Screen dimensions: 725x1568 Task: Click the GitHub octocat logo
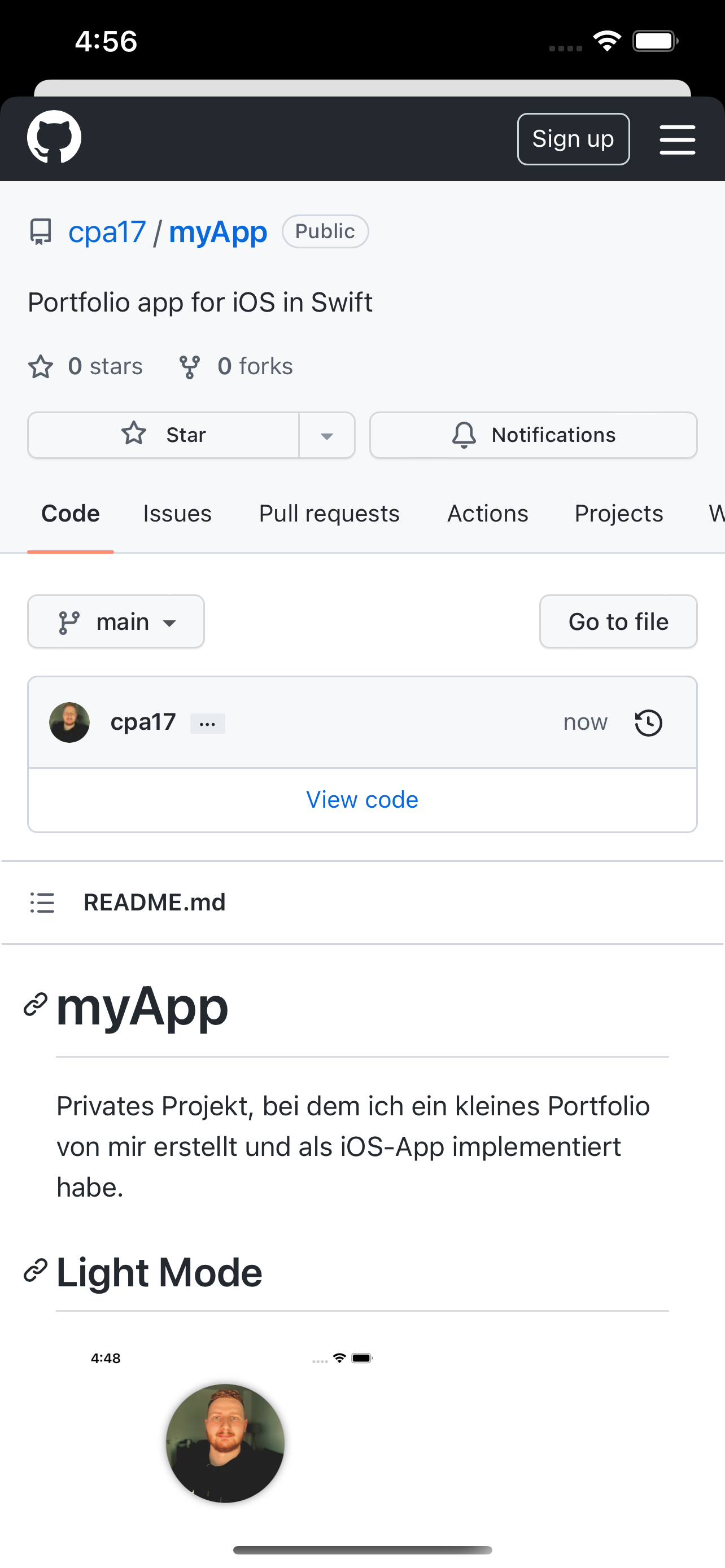pos(55,138)
